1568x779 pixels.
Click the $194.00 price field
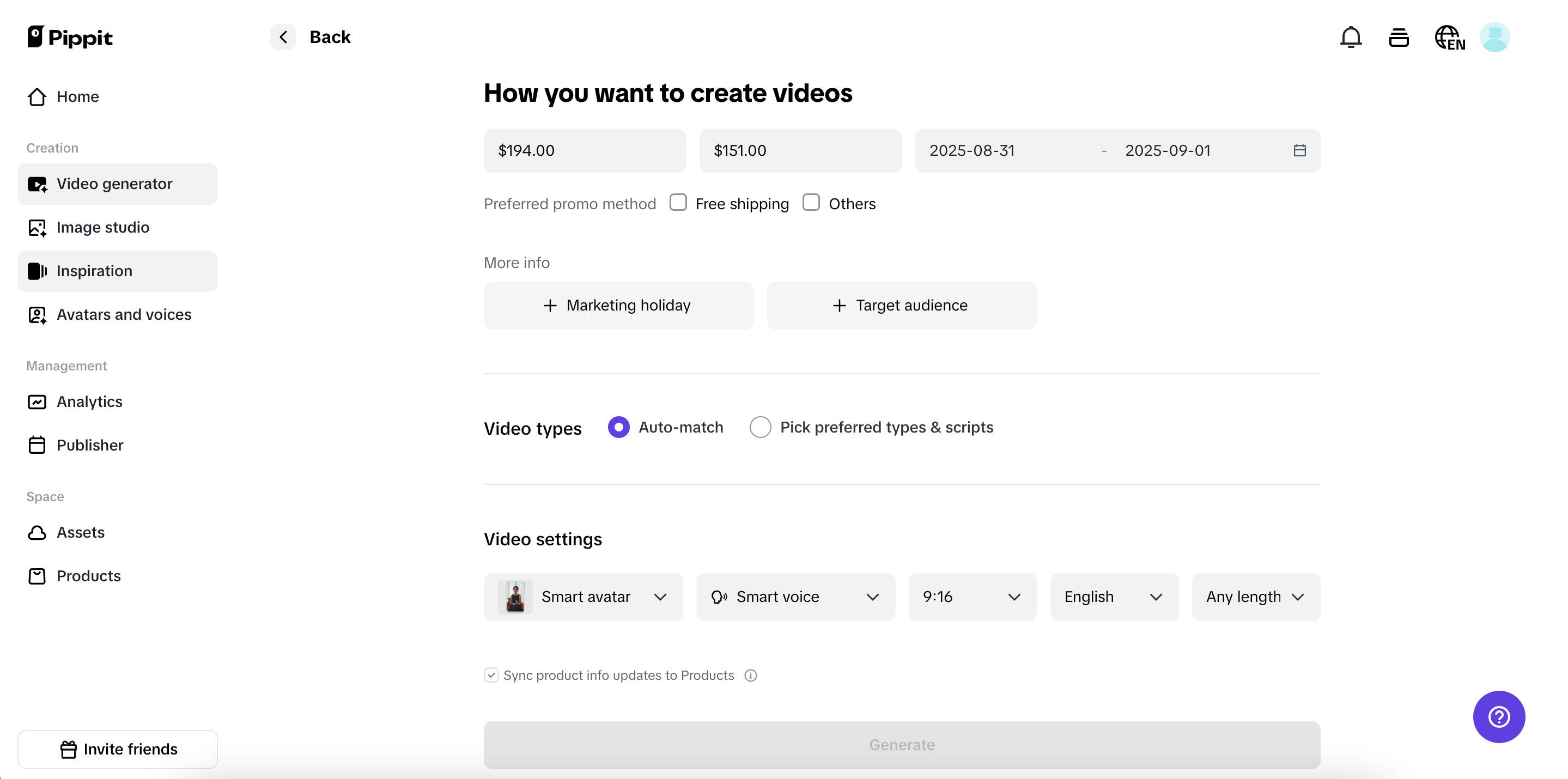pos(585,150)
